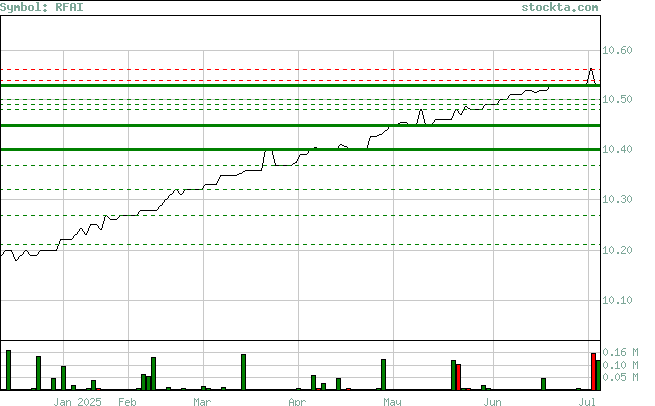Viewport: 655px width, 406px height.
Task: Select the 10.50 price axis label
Action: pos(617,99)
